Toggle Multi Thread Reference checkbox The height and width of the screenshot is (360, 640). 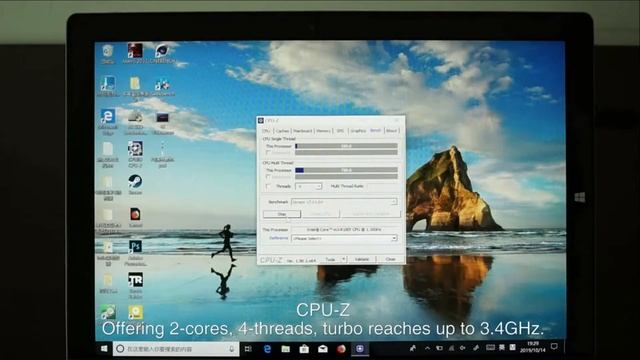click(268, 177)
